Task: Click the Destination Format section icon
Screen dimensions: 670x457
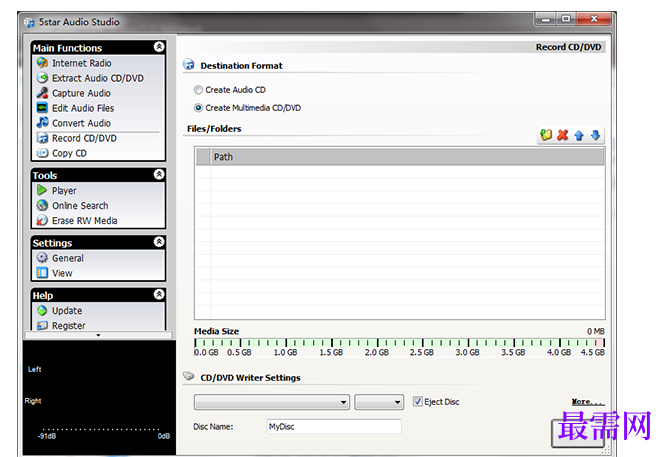Action: tap(188, 64)
